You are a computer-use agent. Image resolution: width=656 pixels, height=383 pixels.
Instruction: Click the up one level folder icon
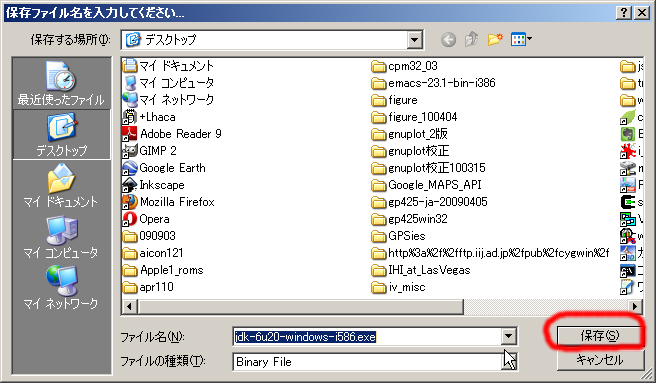(472, 40)
